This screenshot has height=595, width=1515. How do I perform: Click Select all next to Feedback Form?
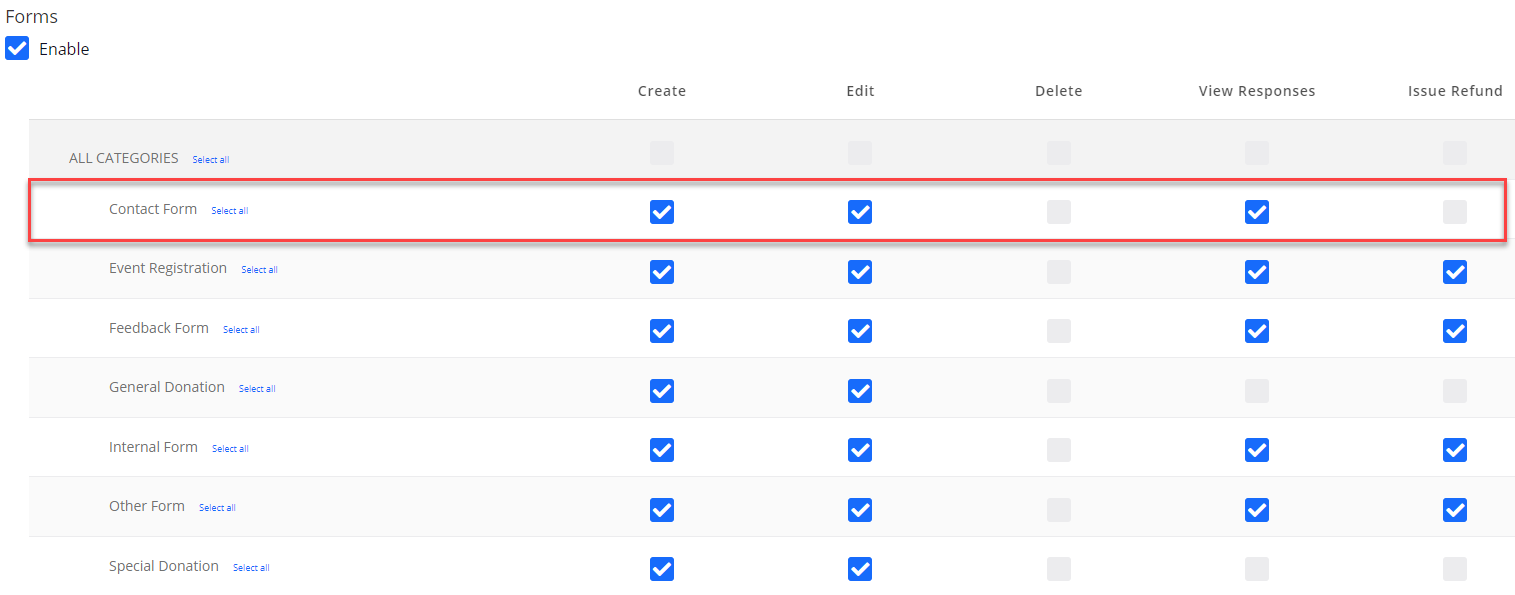tap(241, 330)
